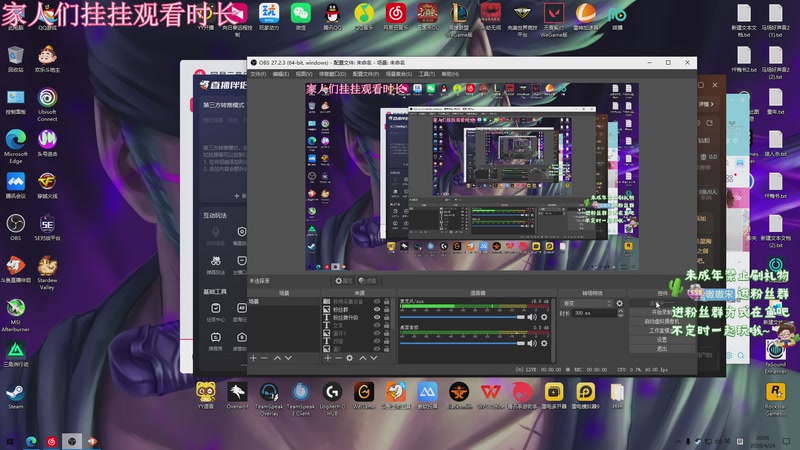
Task: Adjust the 桌面音频 volume slider
Action: (x=462, y=343)
